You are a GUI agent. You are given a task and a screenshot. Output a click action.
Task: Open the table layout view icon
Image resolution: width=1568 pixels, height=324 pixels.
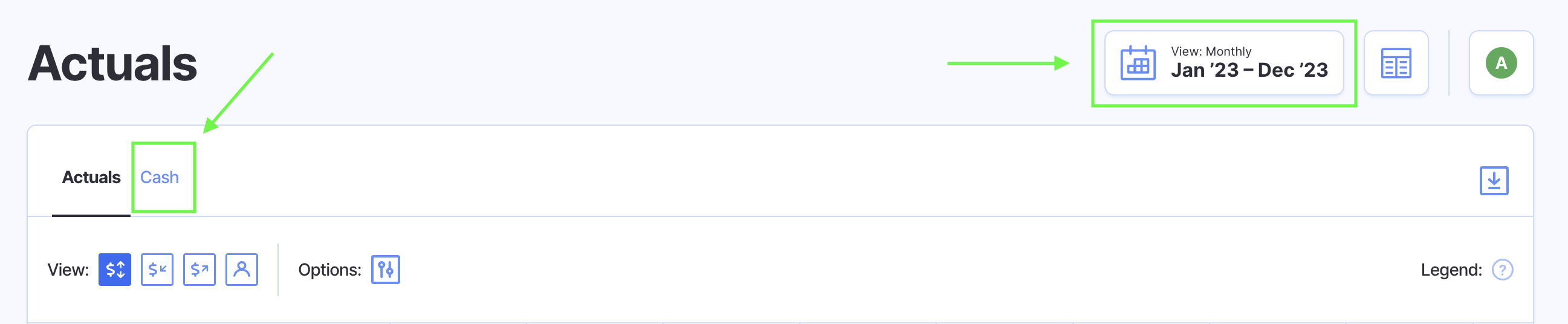point(1396,63)
